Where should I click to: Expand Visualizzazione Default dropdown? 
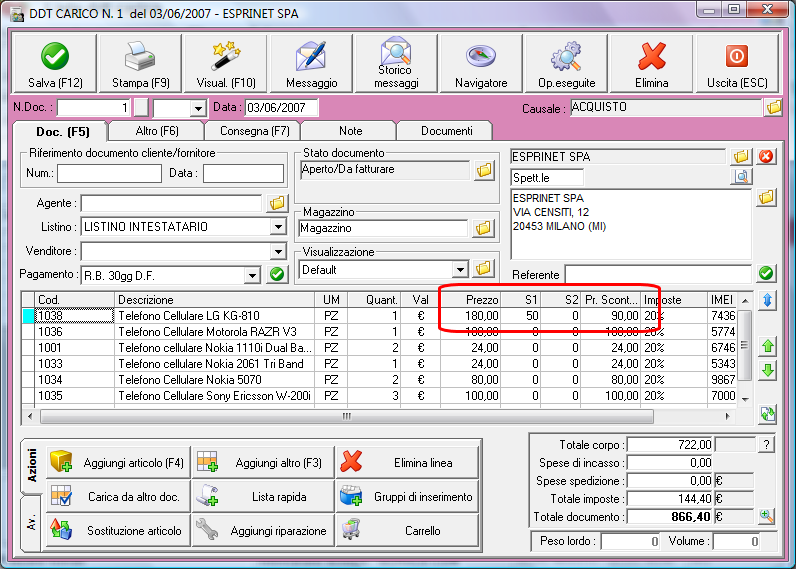pyautogui.click(x=460, y=269)
